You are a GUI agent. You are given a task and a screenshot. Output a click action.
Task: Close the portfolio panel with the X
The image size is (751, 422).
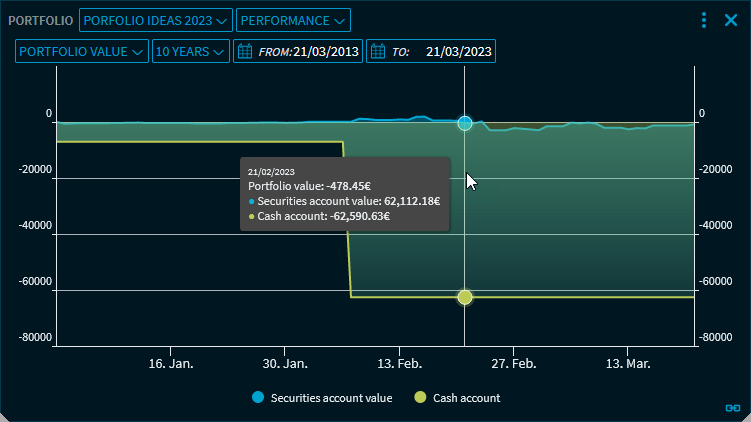pos(730,20)
